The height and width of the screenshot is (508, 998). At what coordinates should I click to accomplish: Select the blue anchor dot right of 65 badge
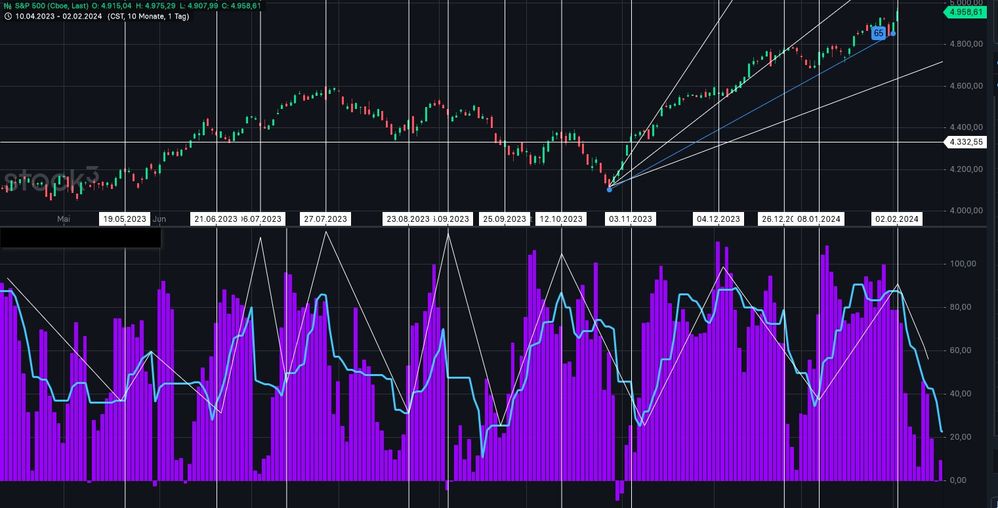coord(893,33)
